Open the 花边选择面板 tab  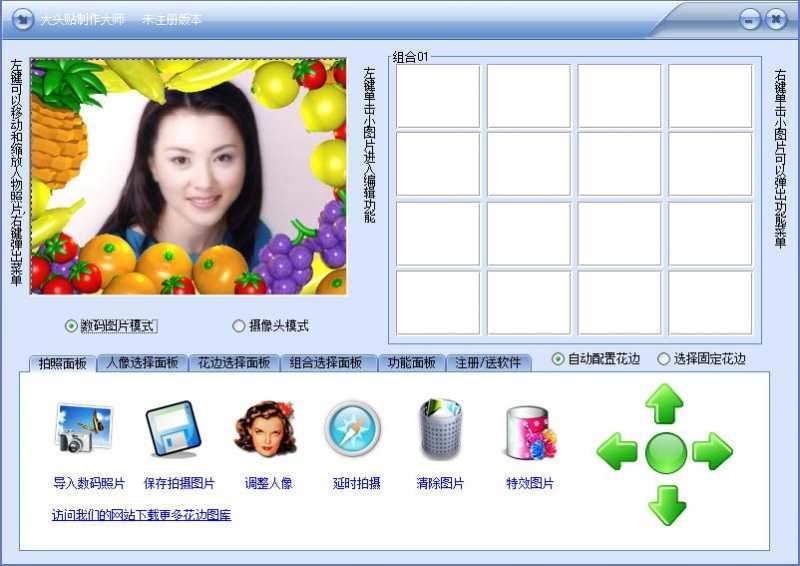click(x=234, y=363)
